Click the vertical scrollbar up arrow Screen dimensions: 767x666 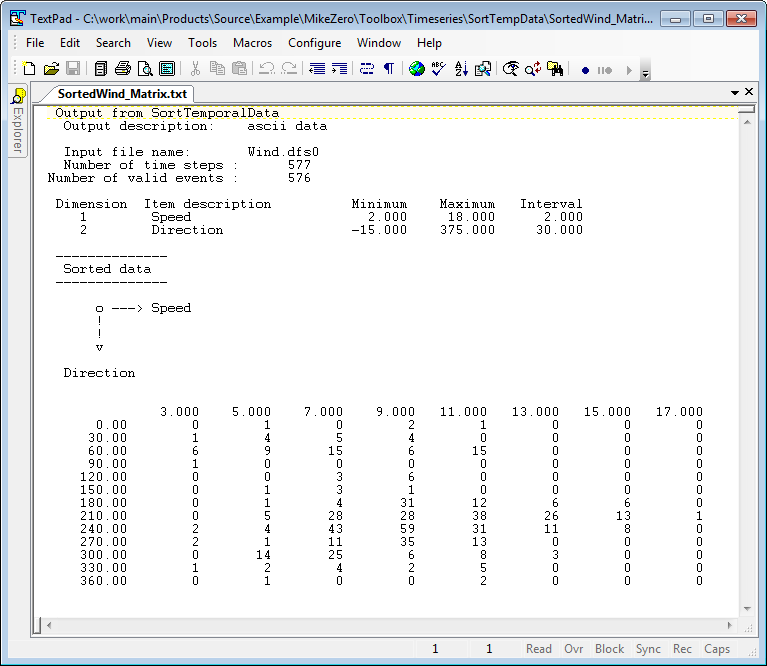pos(747,122)
